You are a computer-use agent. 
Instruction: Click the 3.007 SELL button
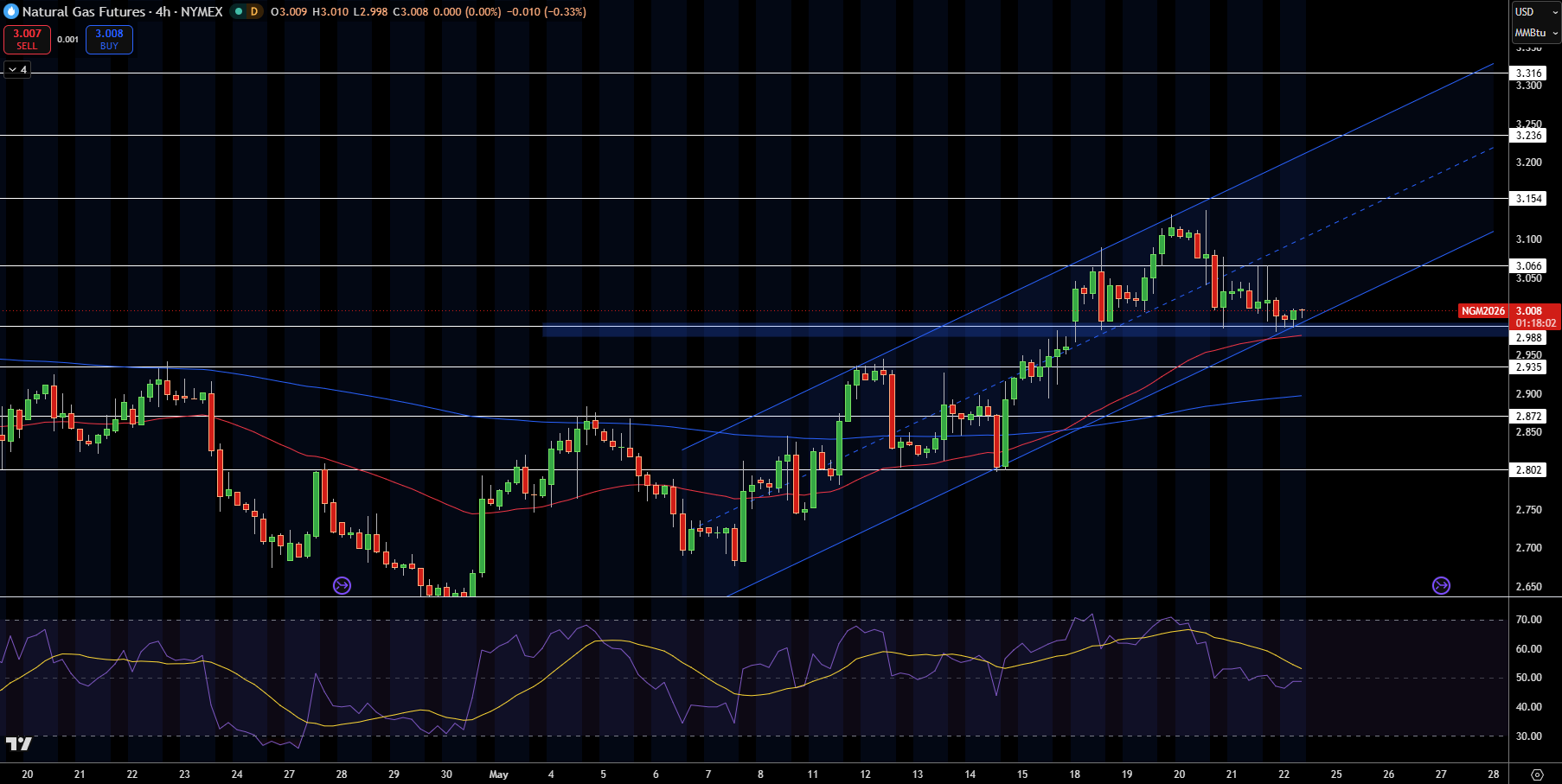[x=27, y=39]
